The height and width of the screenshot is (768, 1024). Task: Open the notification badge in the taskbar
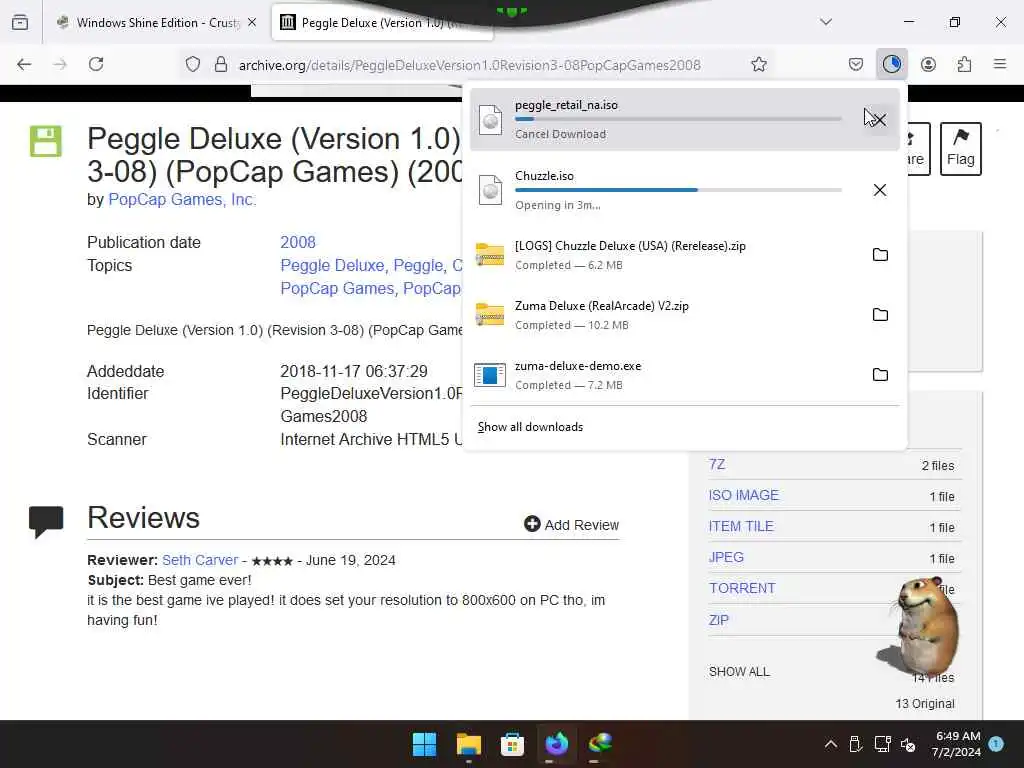pyautogui.click(x=996, y=743)
